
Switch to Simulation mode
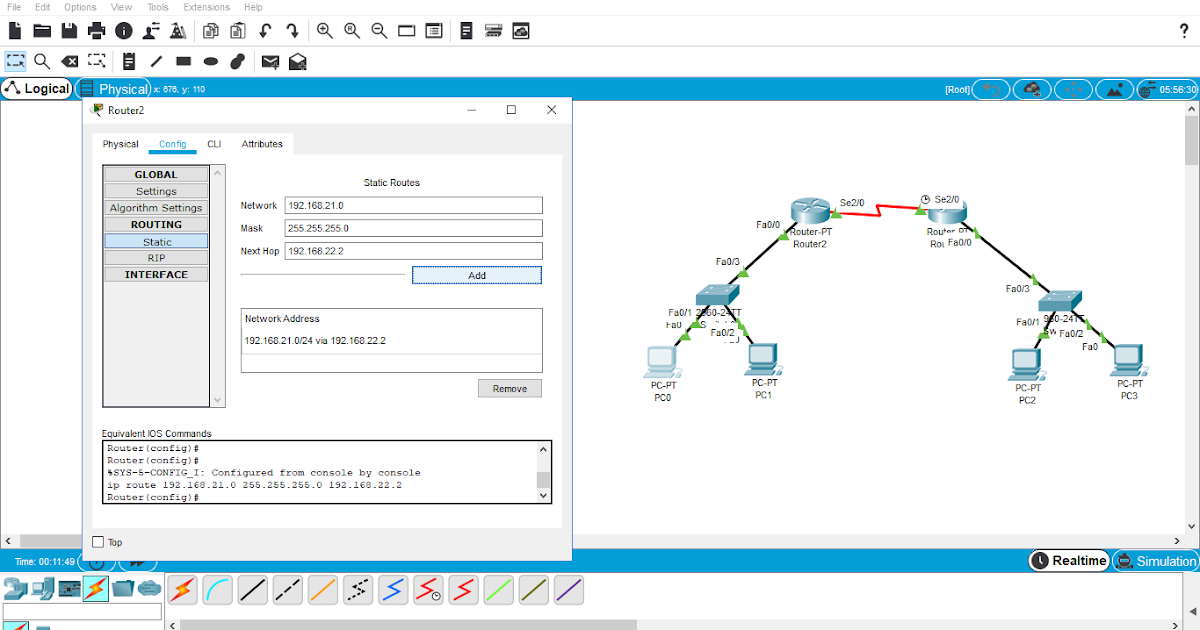pos(1155,561)
